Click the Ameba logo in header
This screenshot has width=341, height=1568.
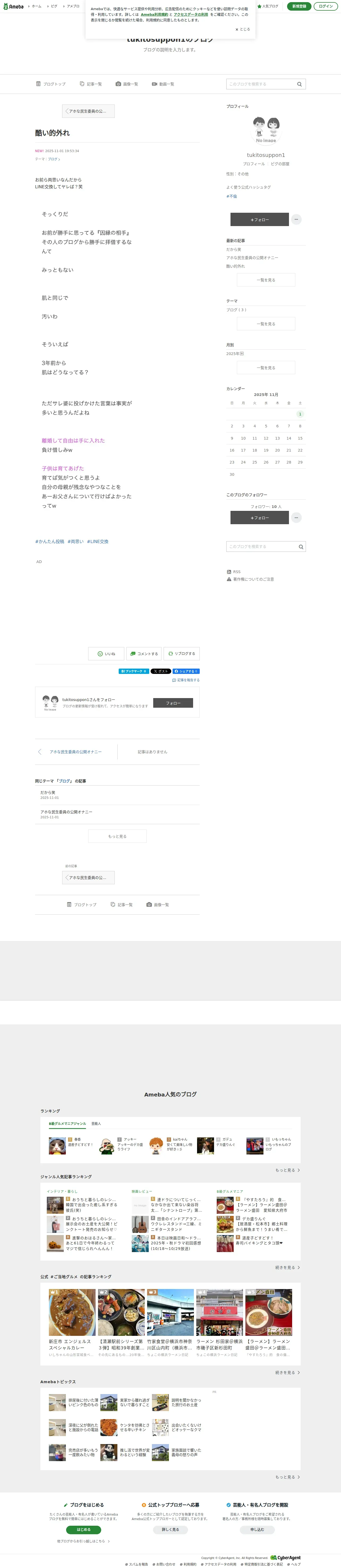(x=13, y=6)
